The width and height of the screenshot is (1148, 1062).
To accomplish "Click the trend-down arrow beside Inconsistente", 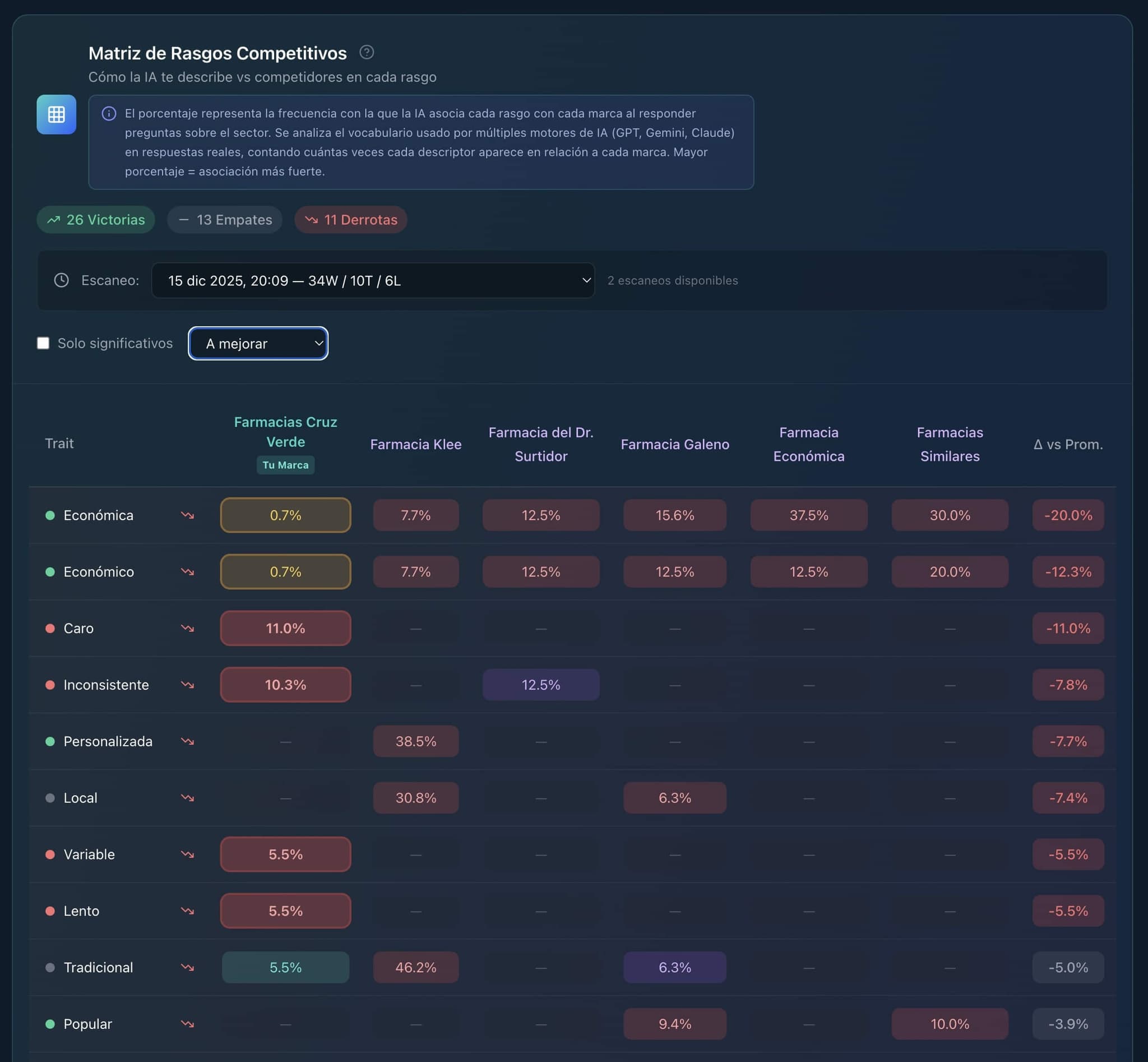I will [187, 685].
